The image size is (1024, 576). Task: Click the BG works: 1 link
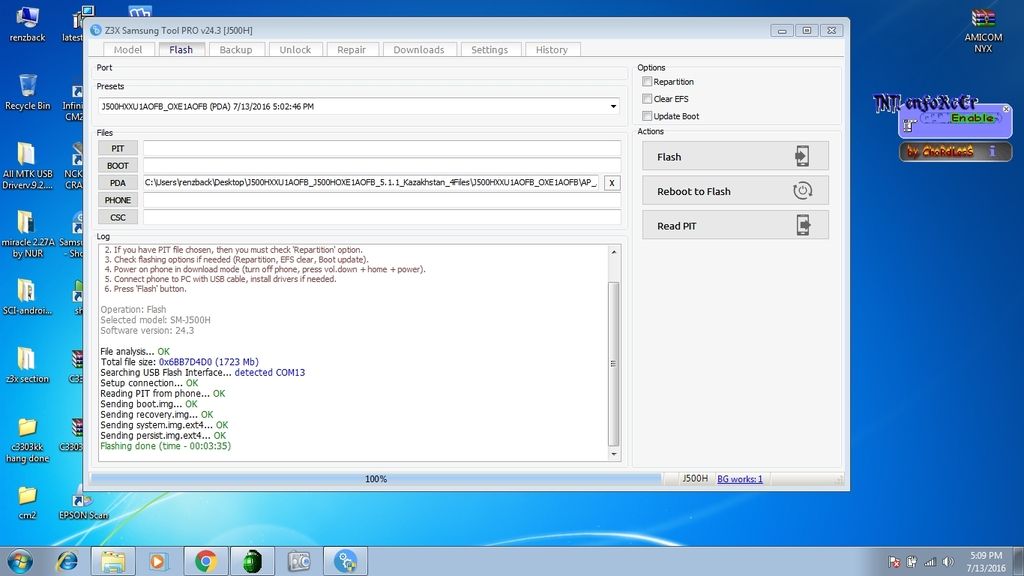[x=740, y=479]
